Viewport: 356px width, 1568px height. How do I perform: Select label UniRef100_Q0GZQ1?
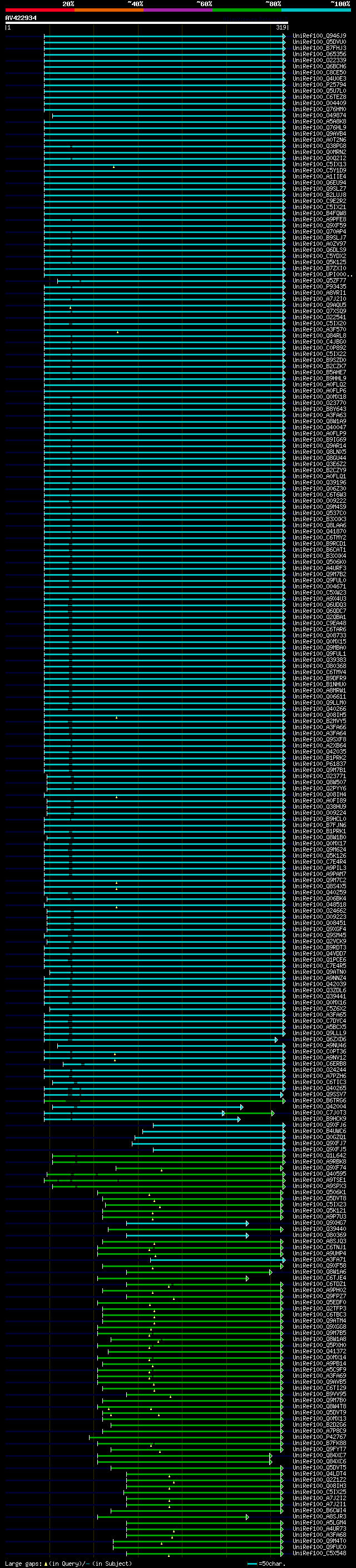tap(319, 1137)
